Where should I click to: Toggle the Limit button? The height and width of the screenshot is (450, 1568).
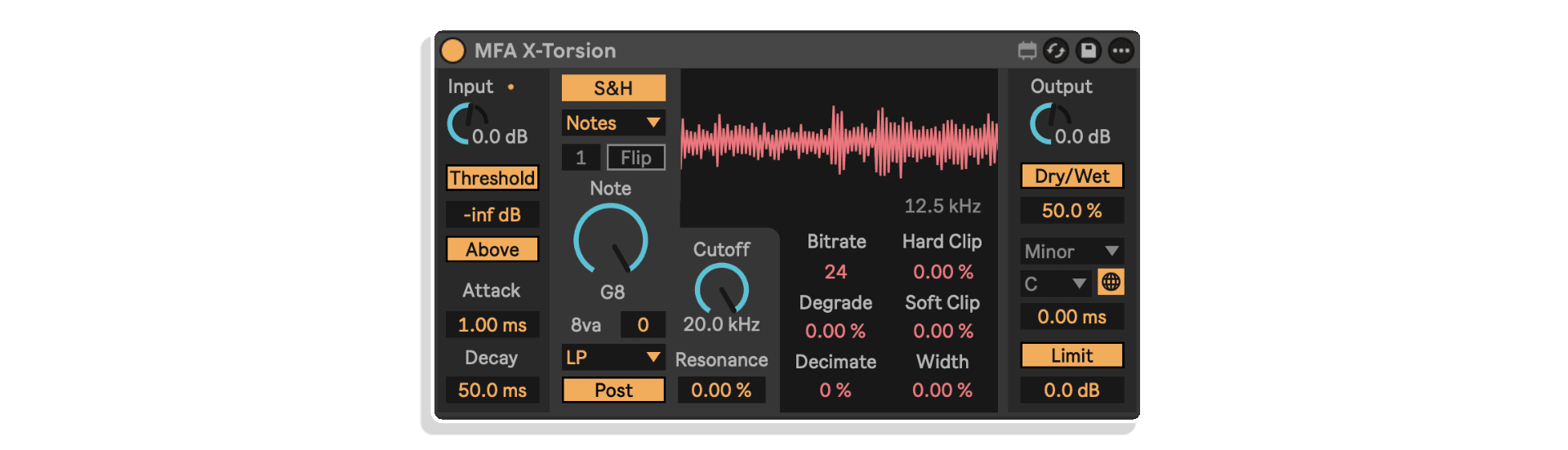pos(1072,356)
